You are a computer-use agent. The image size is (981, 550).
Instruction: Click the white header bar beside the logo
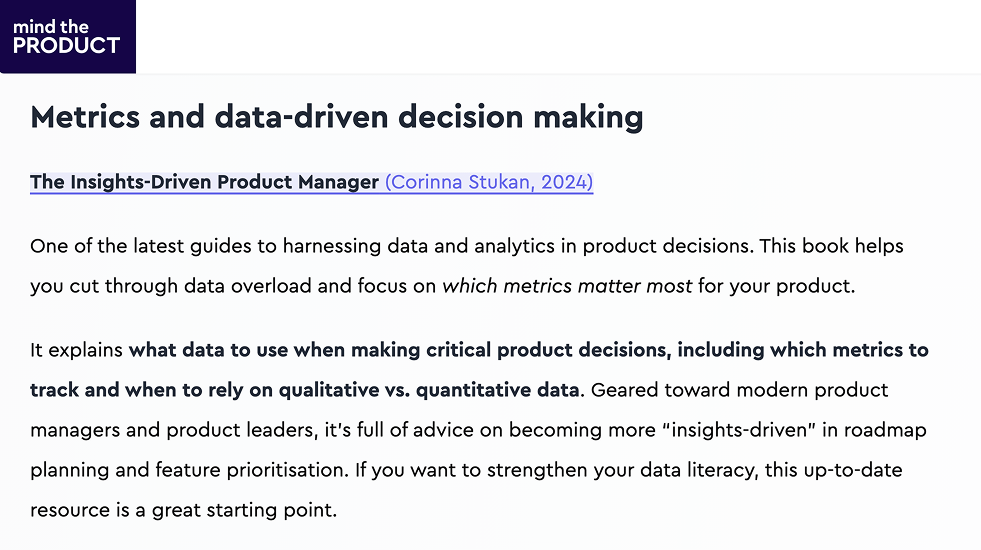558,36
